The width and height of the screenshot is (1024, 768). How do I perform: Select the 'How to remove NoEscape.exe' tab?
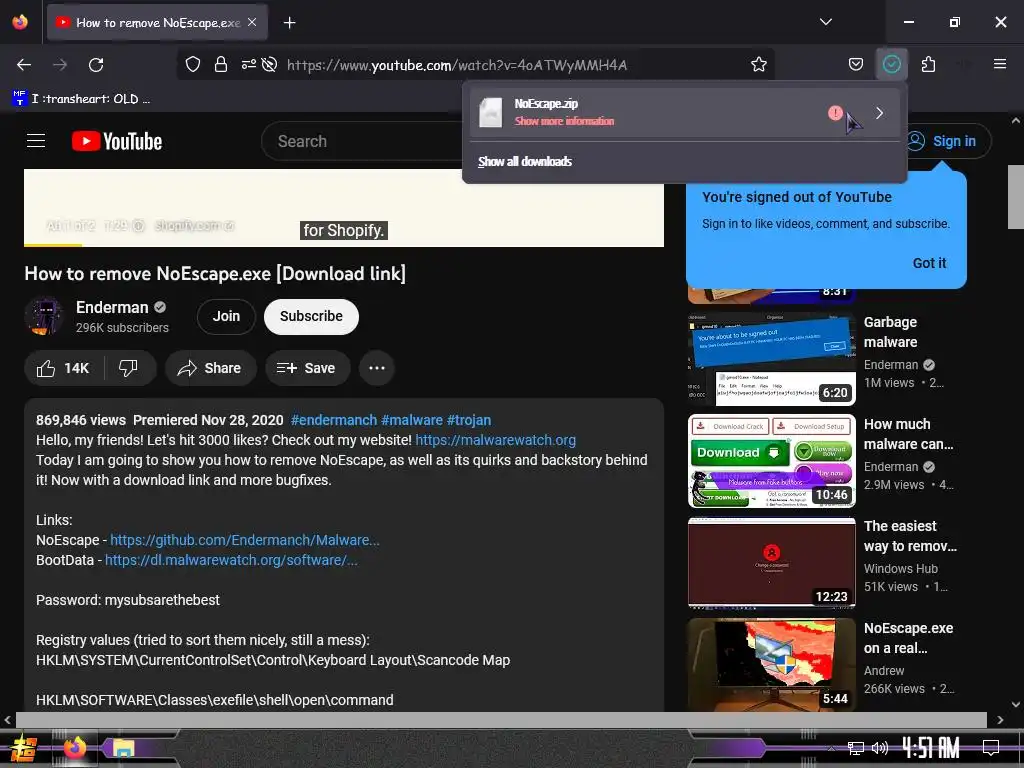[157, 22]
